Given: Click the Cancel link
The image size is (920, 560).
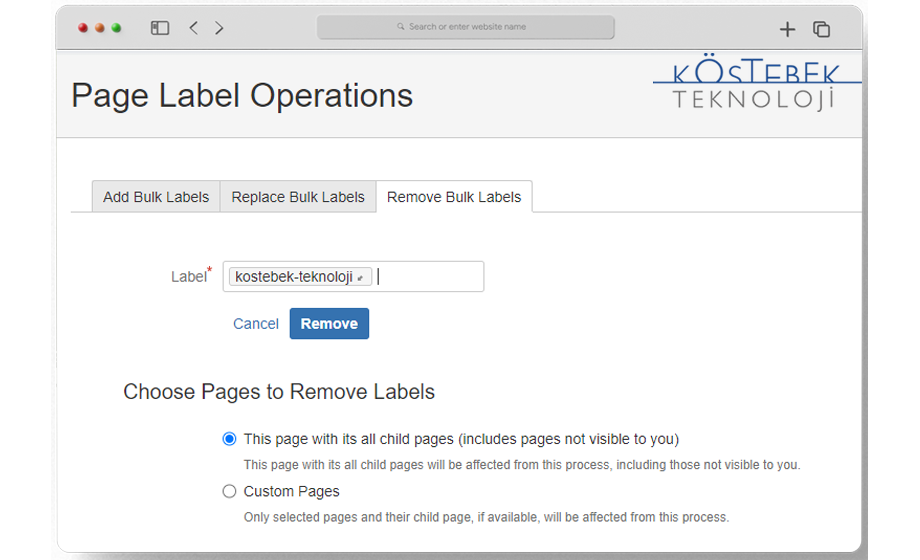Looking at the screenshot, I should point(256,323).
